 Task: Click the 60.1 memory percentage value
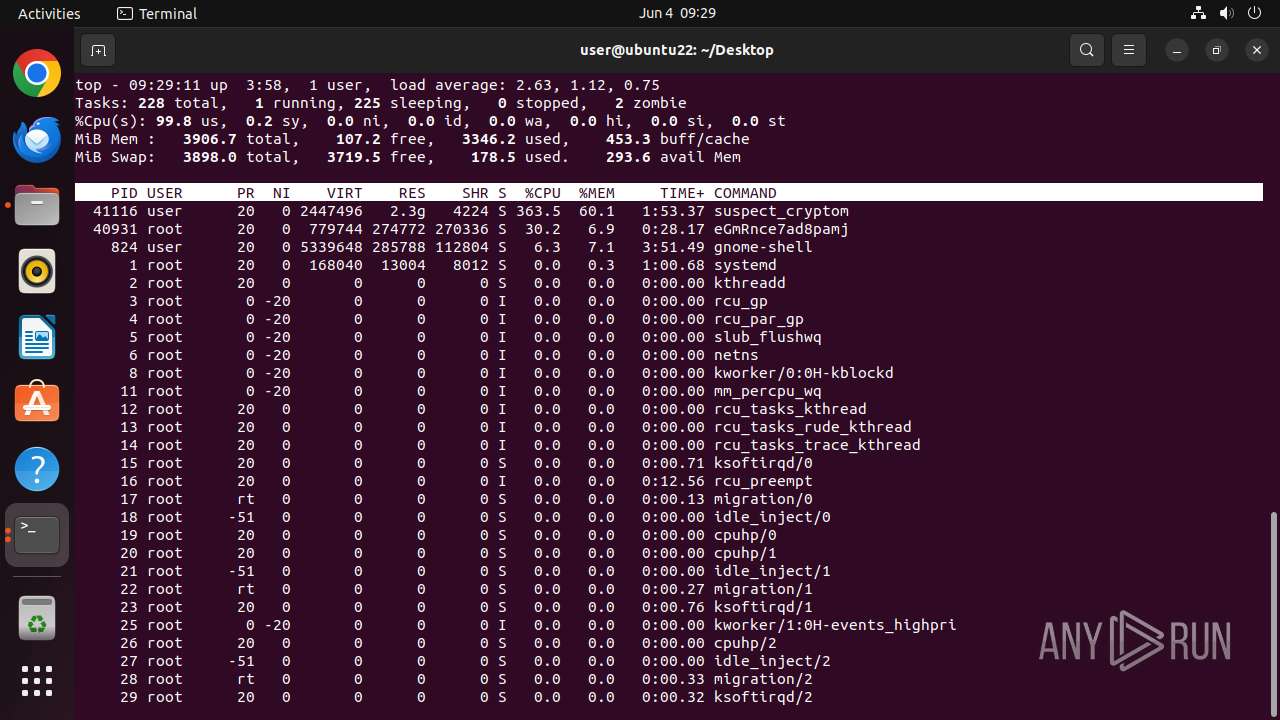(x=597, y=211)
